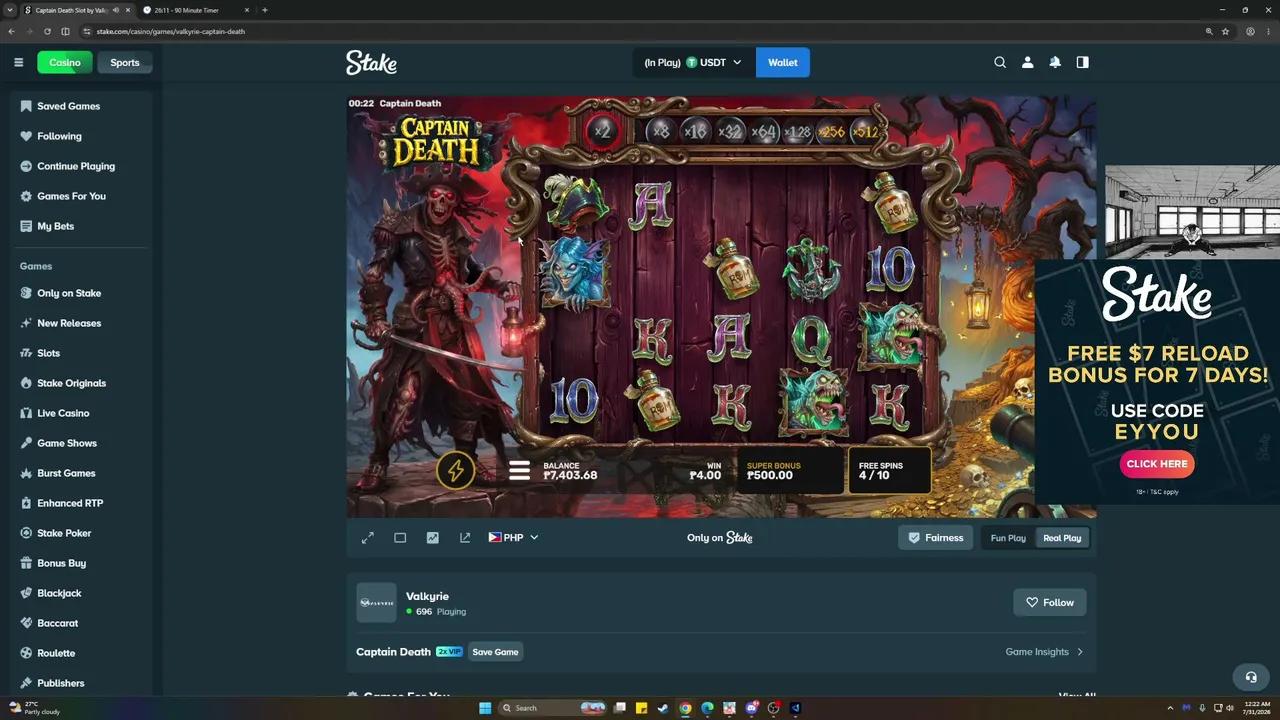Screen dimensions: 1280x720
Task: Toggle theatre mode below the game
Action: point(400,537)
